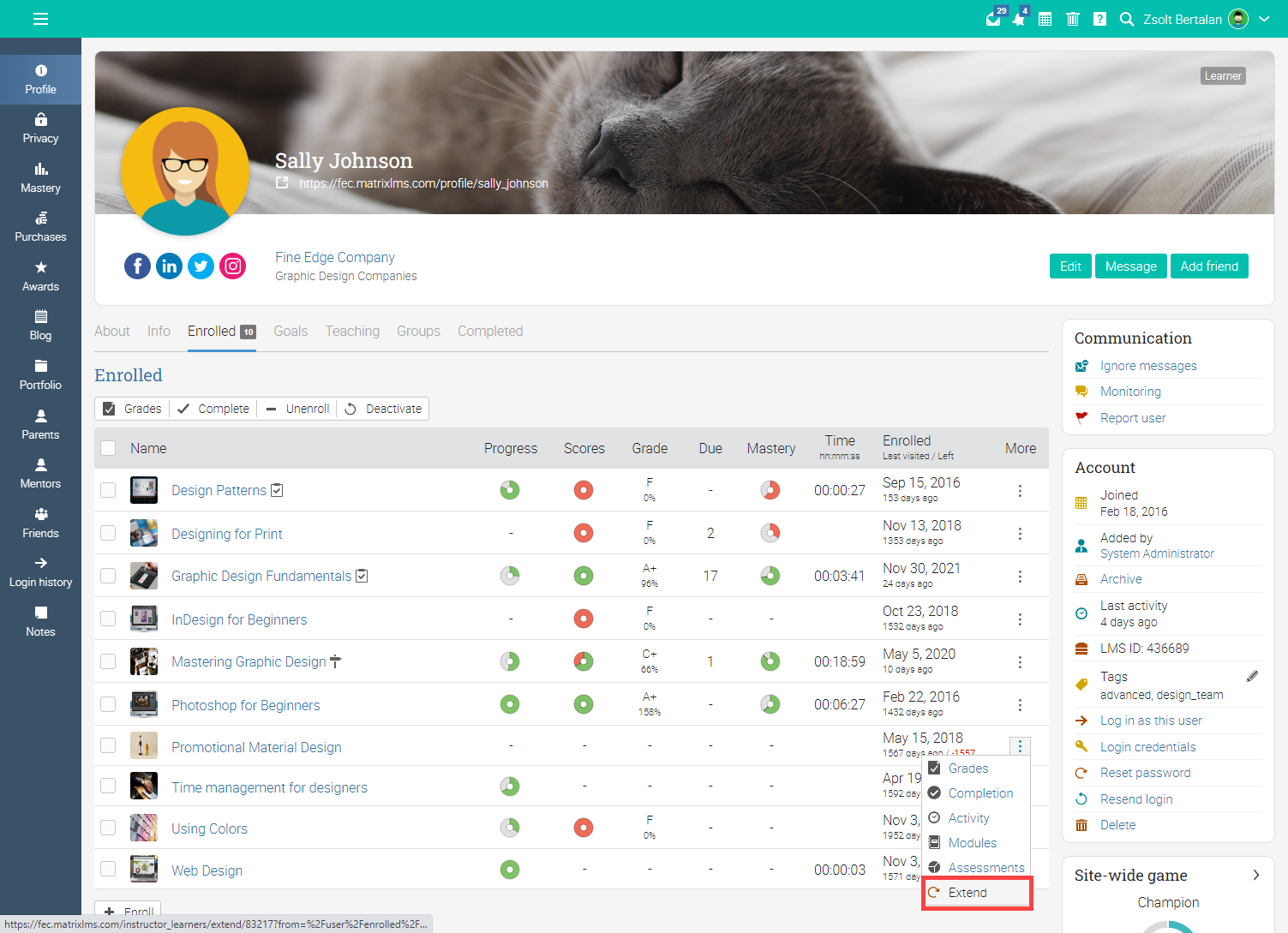Click the search magnifier icon
This screenshot has height=933, width=1288.
[1127, 19]
